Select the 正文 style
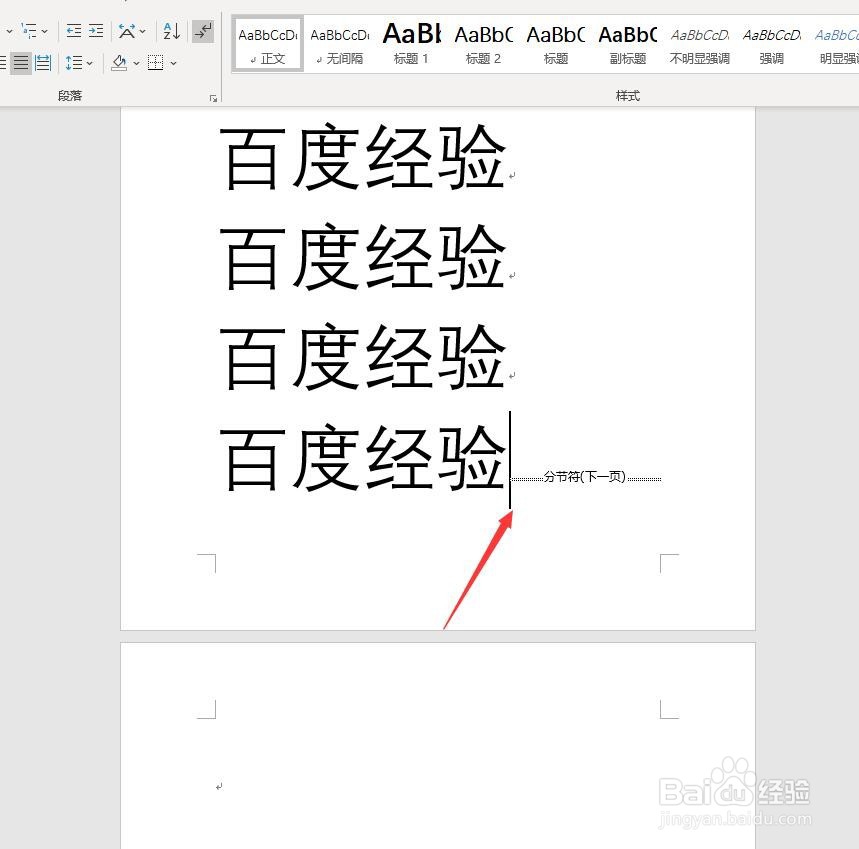 (268, 43)
